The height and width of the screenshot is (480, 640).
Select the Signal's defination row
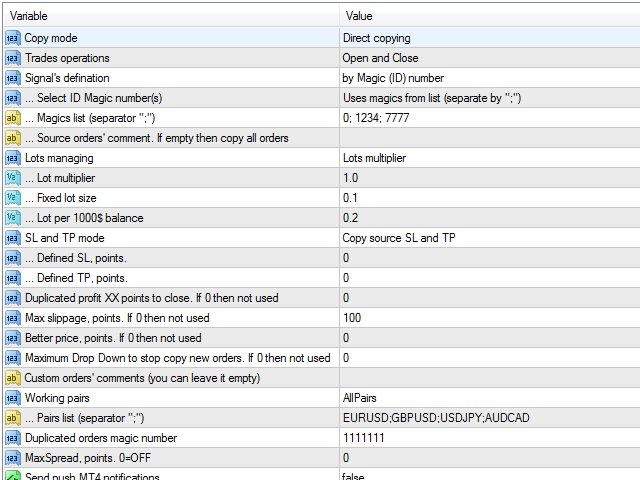(x=322, y=78)
